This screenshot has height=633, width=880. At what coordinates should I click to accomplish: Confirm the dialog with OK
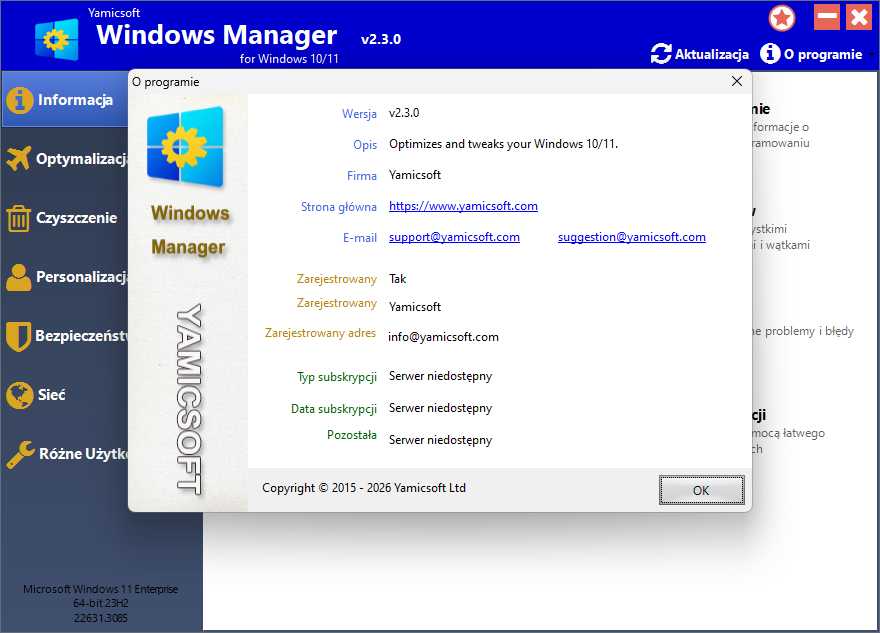point(702,490)
